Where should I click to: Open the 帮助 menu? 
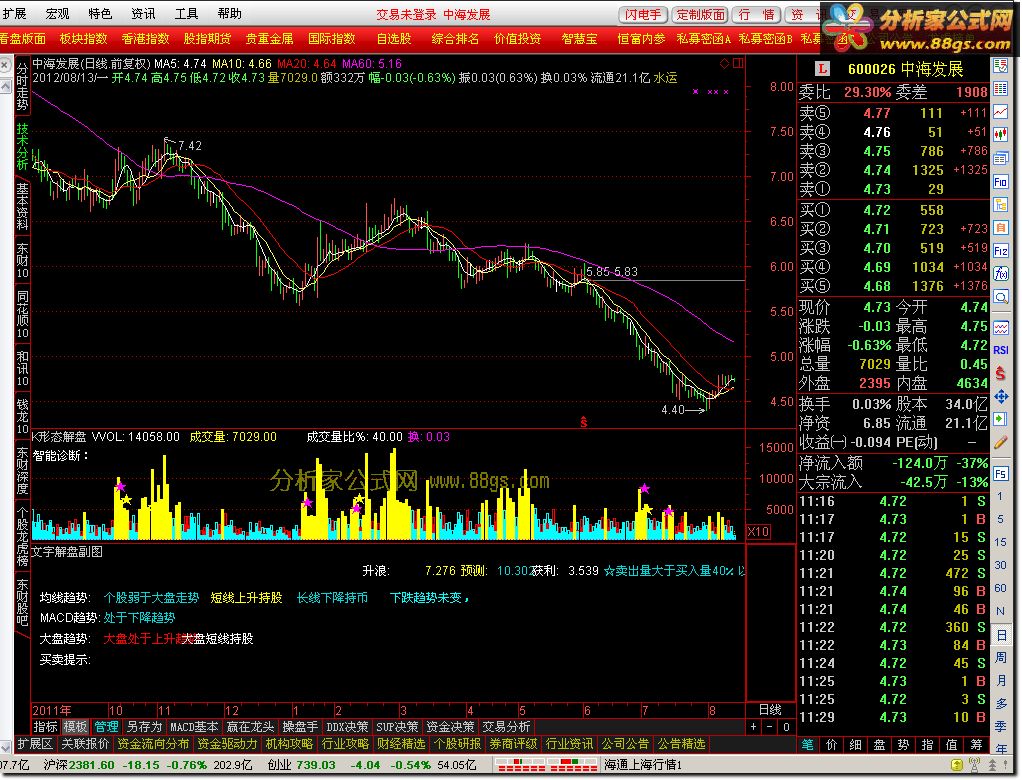(x=229, y=14)
